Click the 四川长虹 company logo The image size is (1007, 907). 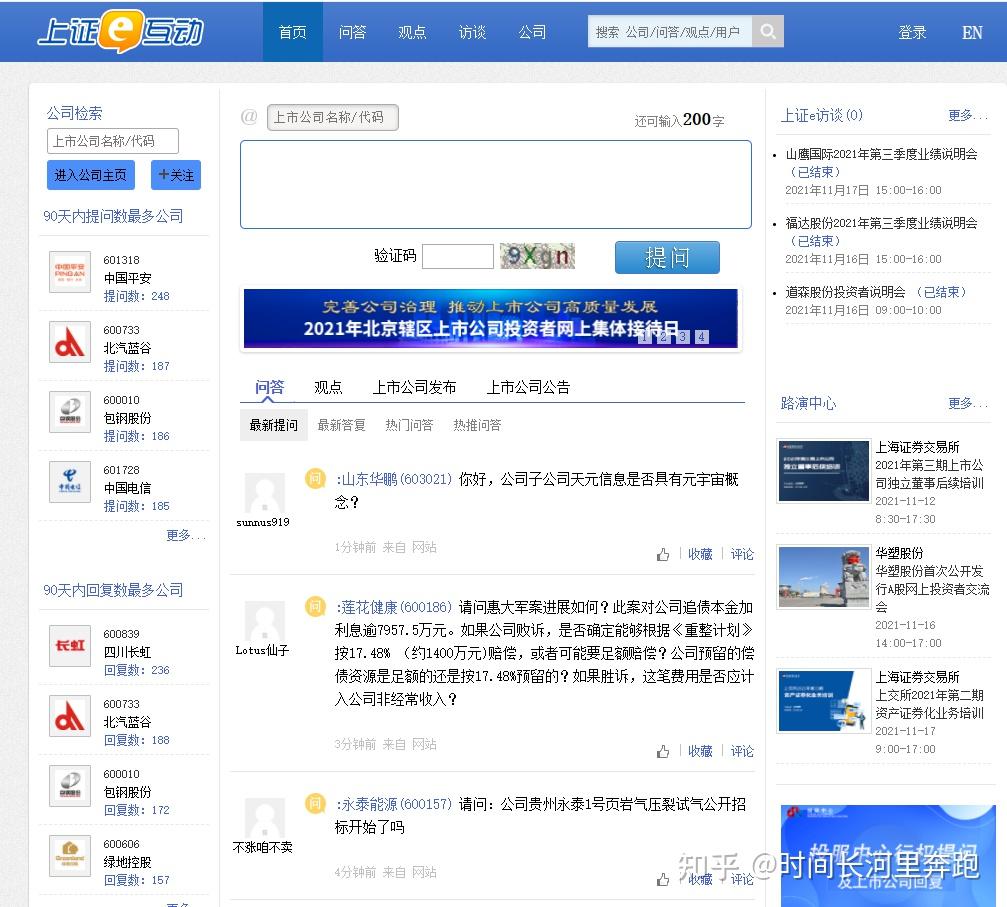[x=69, y=646]
